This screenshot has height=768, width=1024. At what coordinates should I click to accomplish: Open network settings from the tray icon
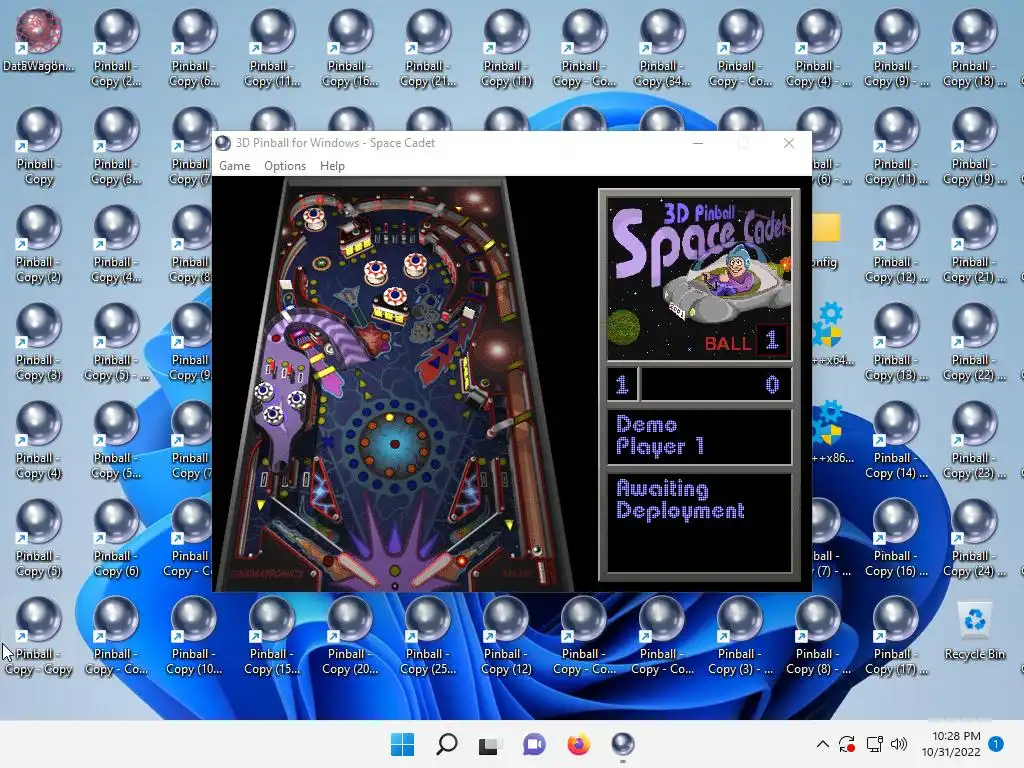pos(874,744)
